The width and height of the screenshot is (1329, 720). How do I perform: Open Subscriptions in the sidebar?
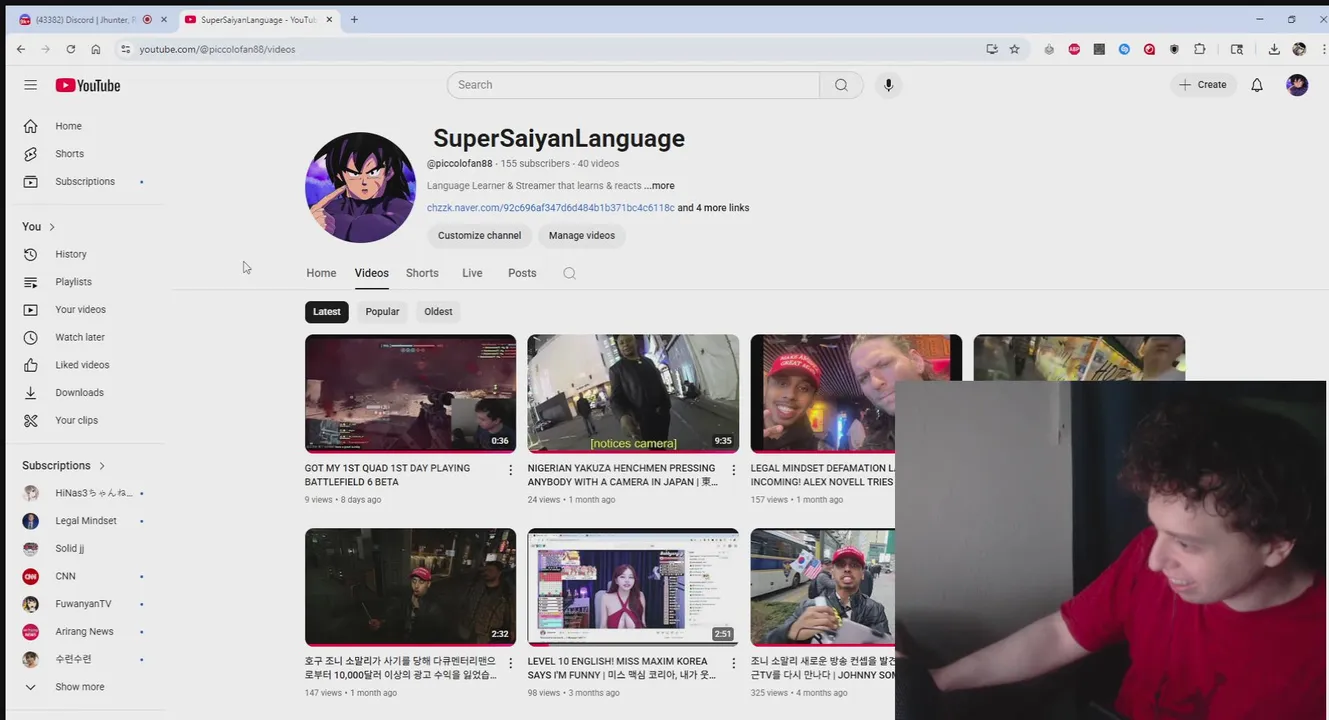click(85, 182)
